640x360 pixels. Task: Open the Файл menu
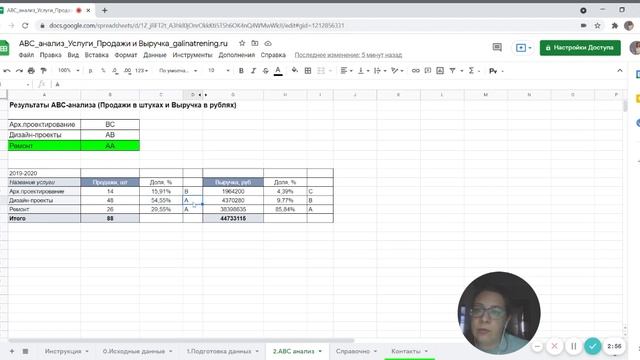26,55
